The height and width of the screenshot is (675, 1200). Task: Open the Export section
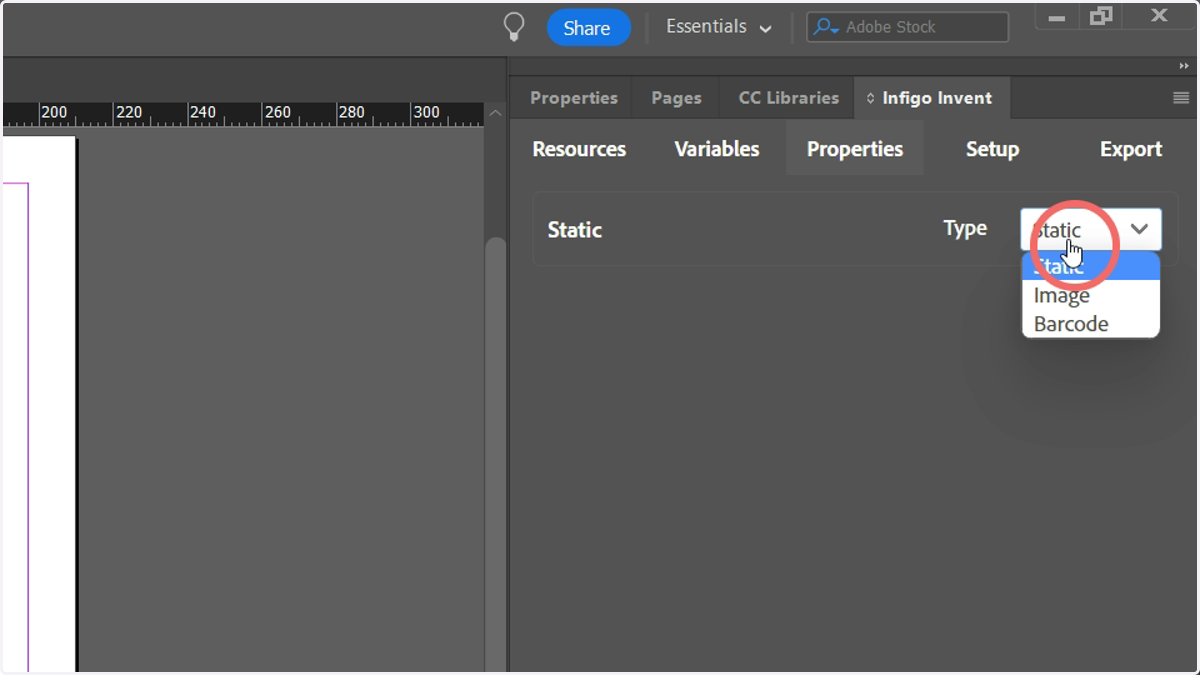[1131, 149]
